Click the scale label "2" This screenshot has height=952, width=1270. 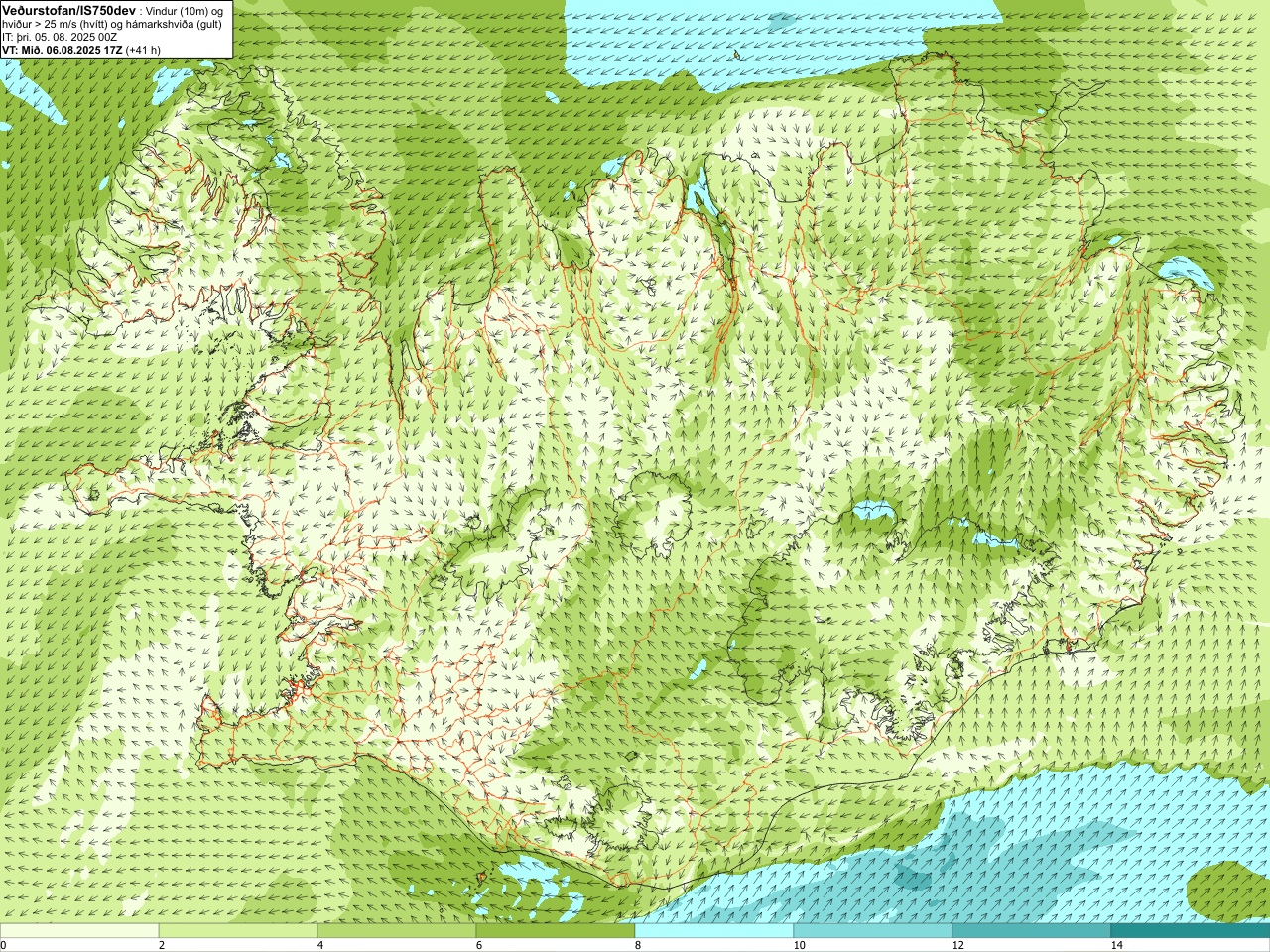(x=161, y=945)
